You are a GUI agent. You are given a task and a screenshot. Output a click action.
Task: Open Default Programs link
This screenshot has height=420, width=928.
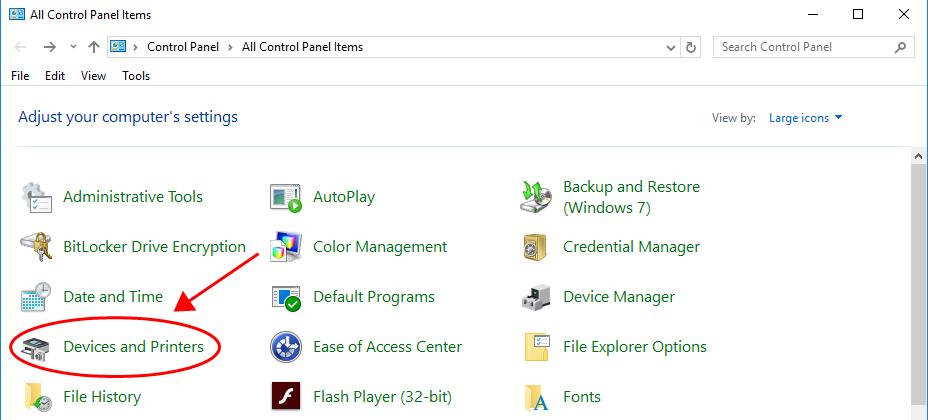click(x=374, y=297)
